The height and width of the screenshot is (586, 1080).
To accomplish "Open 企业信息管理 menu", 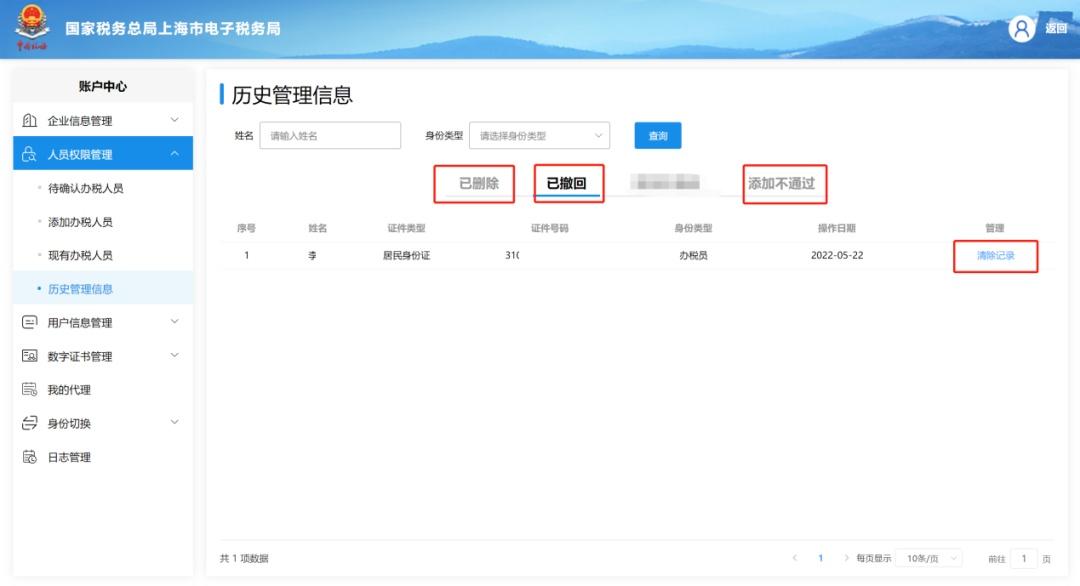I will 103,121.
